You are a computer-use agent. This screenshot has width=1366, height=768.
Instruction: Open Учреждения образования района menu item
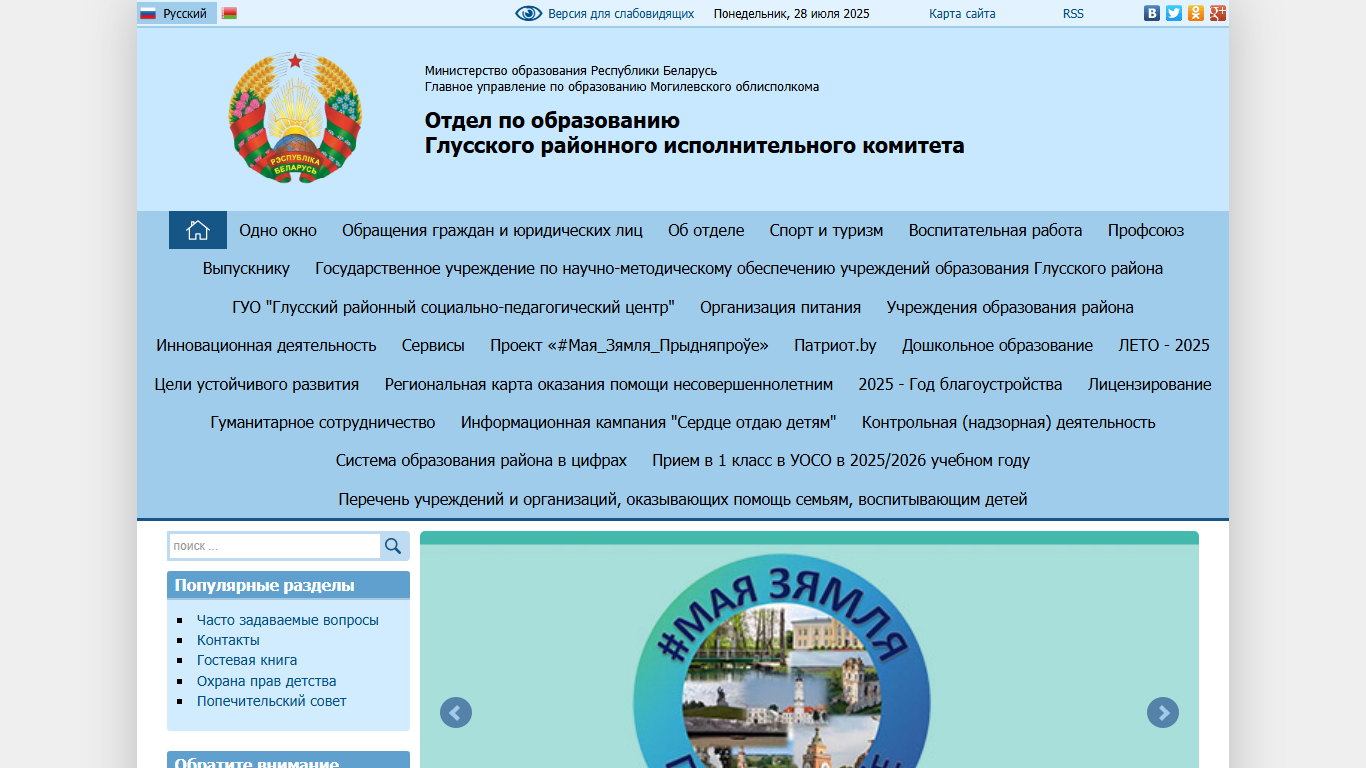[1010, 307]
